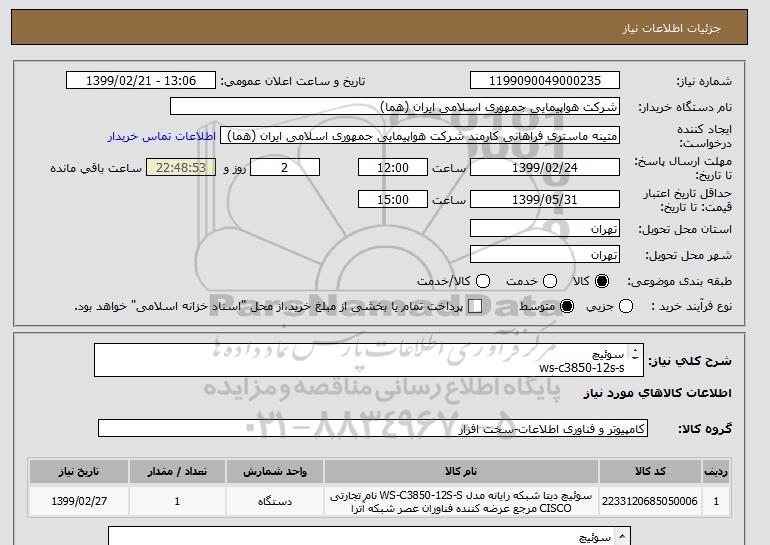770x545 pixels.
Task: Open buyer contact information link
Action: 162,136
